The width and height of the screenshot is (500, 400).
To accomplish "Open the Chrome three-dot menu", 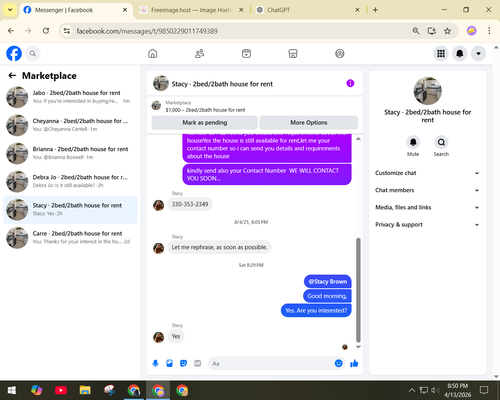I will 489,31.
